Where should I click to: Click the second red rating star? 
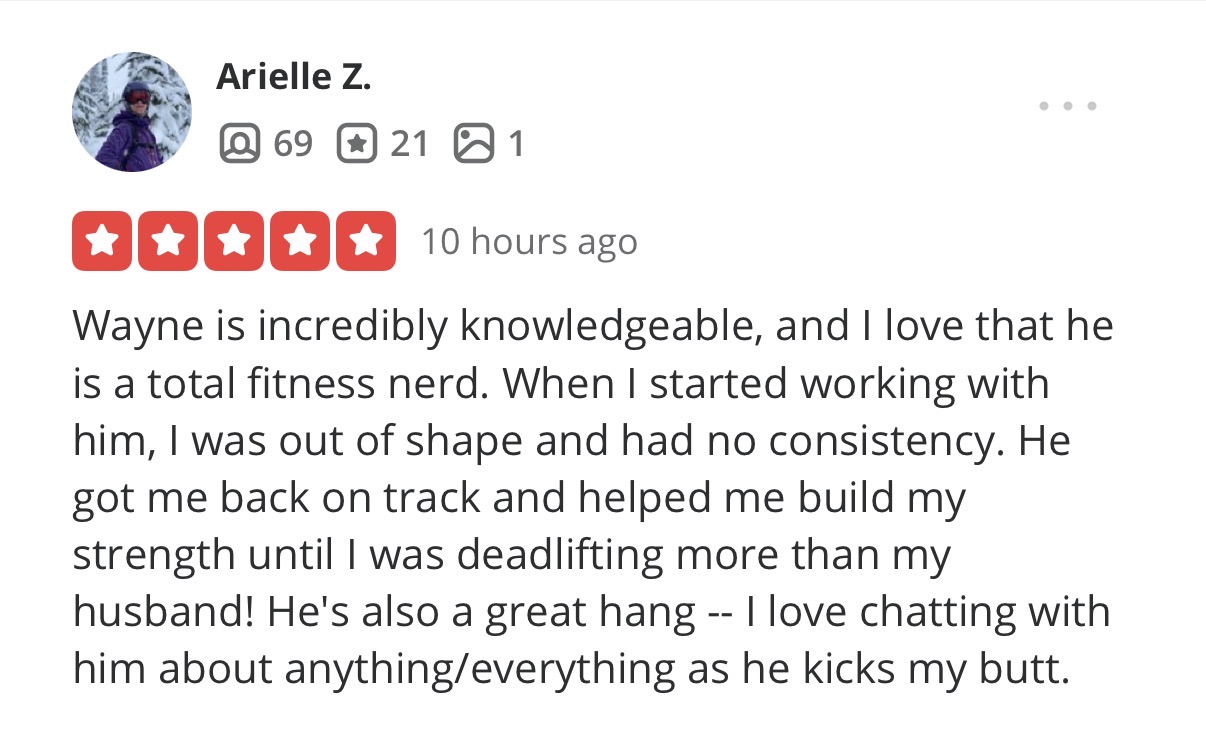[168, 241]
